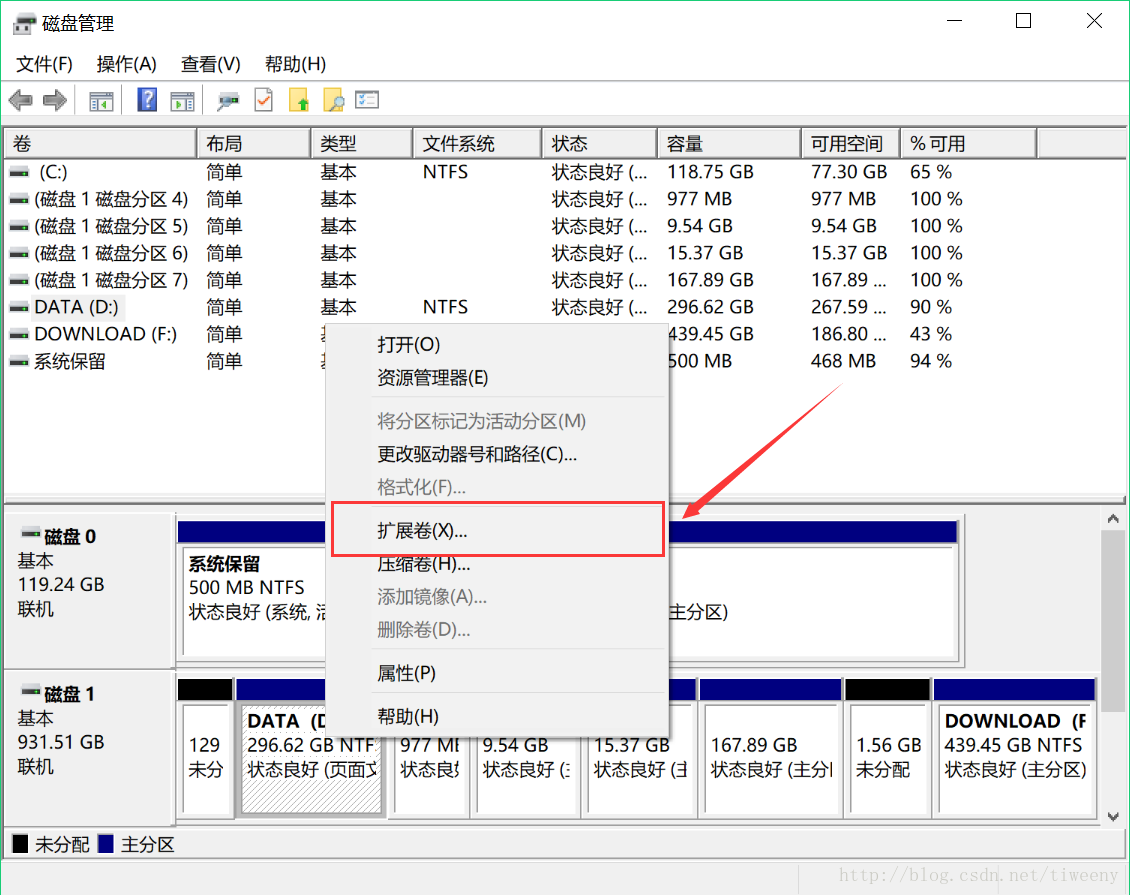Sort by the 卷 column header
This screenshot has width=1130, height=895.
pos(100,143)
